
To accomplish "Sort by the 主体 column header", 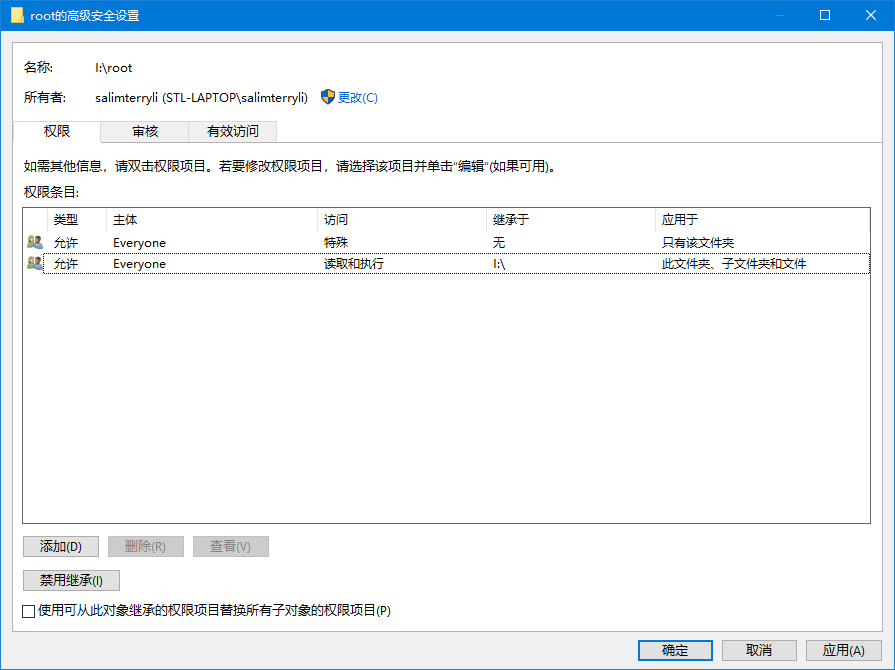I will tap(212, 220).
